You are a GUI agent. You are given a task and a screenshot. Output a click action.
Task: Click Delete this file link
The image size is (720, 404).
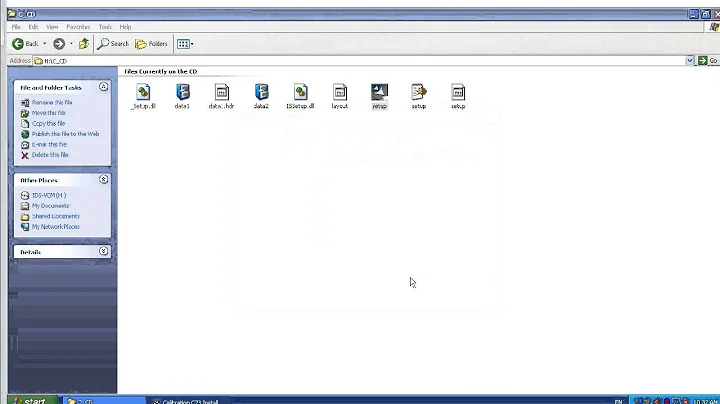pyautogui.click(x=50, y=155)
